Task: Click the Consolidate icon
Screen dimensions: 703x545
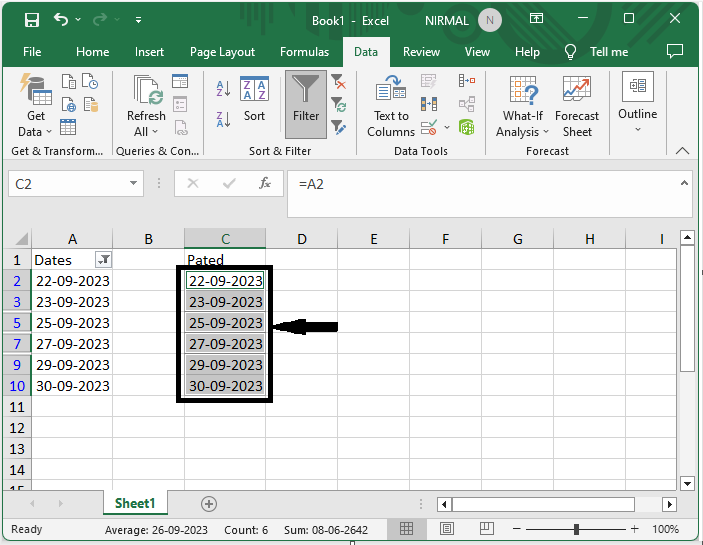Action: pyautogui.click(x=467, y=81)
